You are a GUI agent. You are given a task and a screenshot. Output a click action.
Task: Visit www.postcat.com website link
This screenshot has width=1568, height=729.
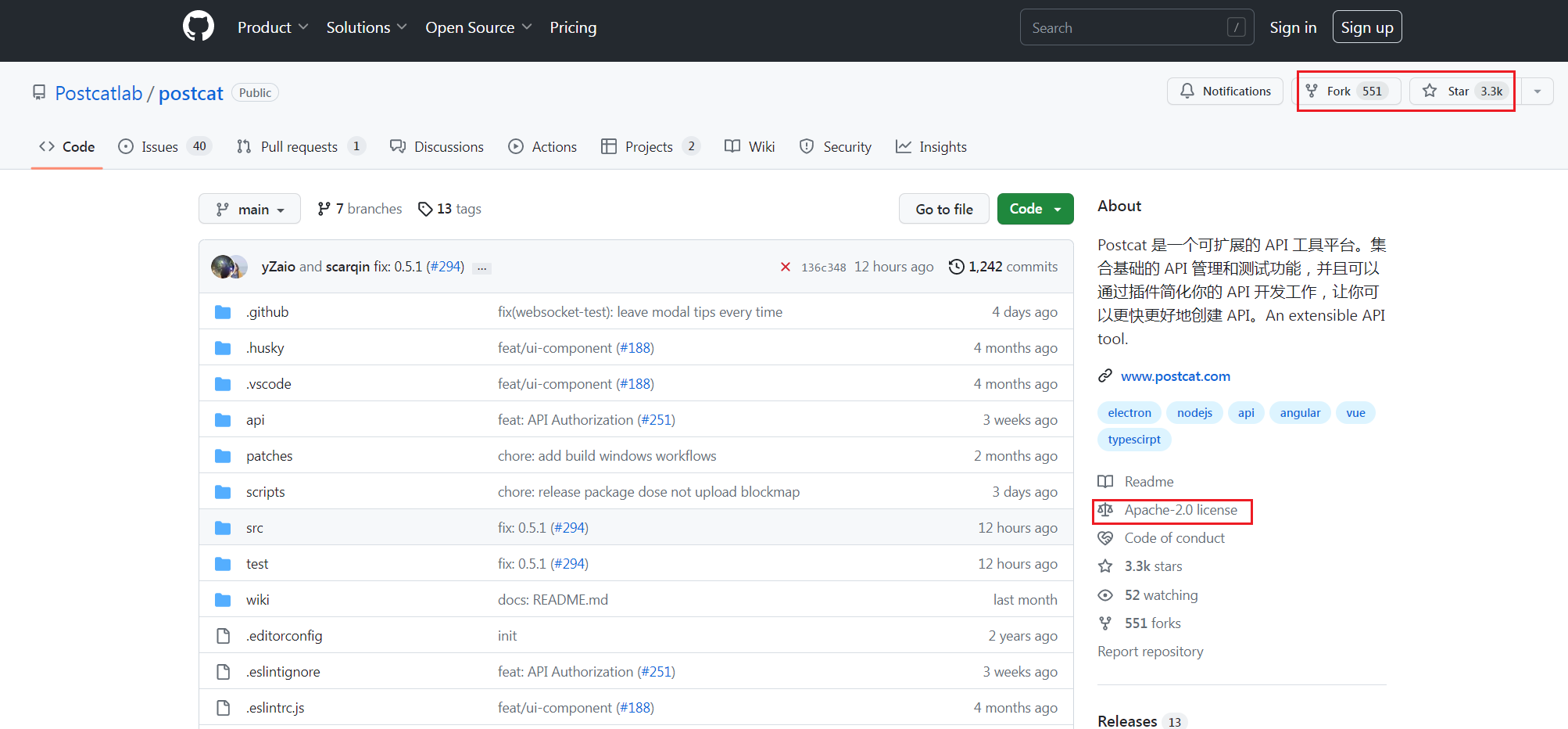[1175, 376]
